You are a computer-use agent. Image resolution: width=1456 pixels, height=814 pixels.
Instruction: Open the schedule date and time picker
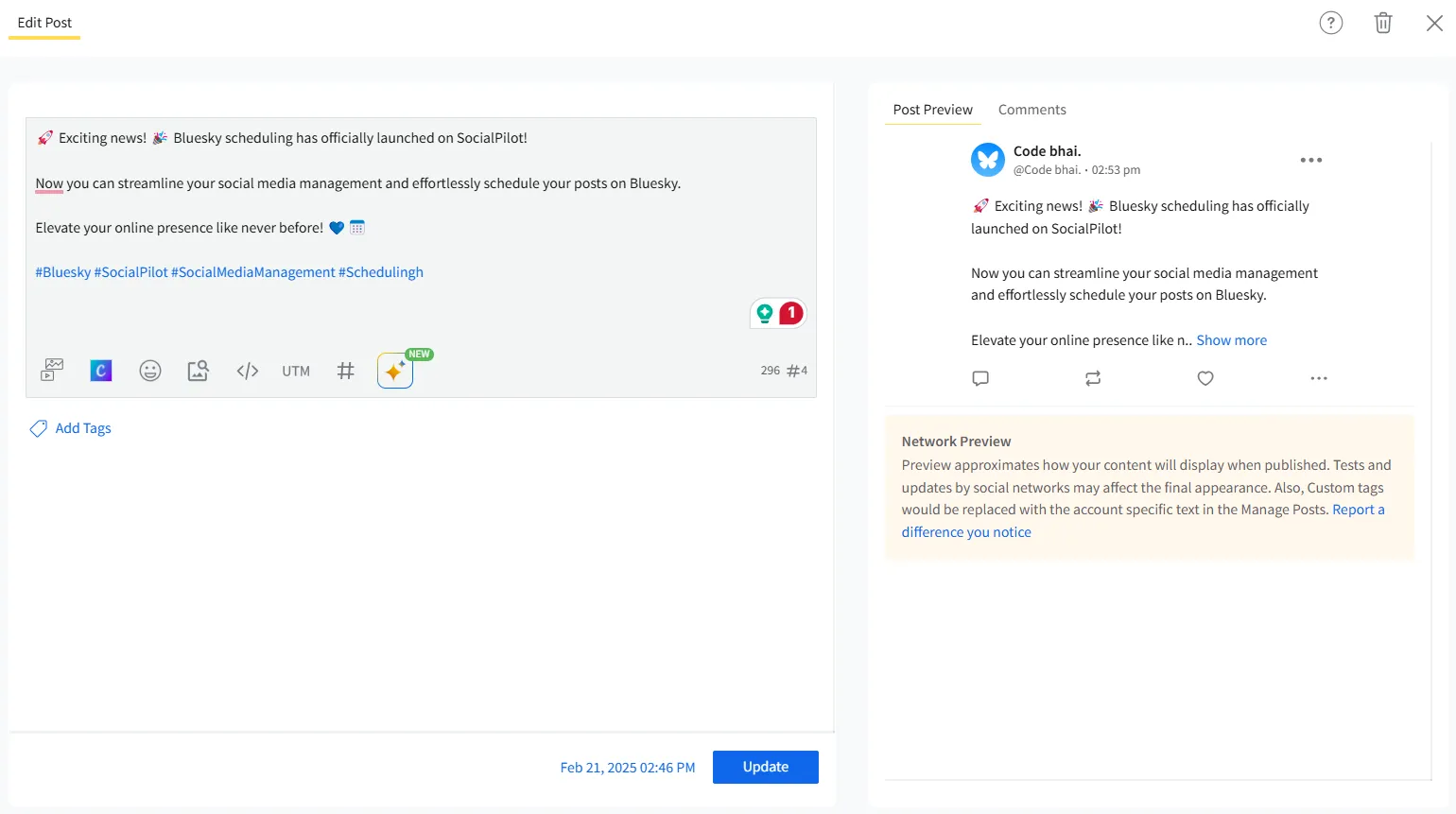[628, 767]
